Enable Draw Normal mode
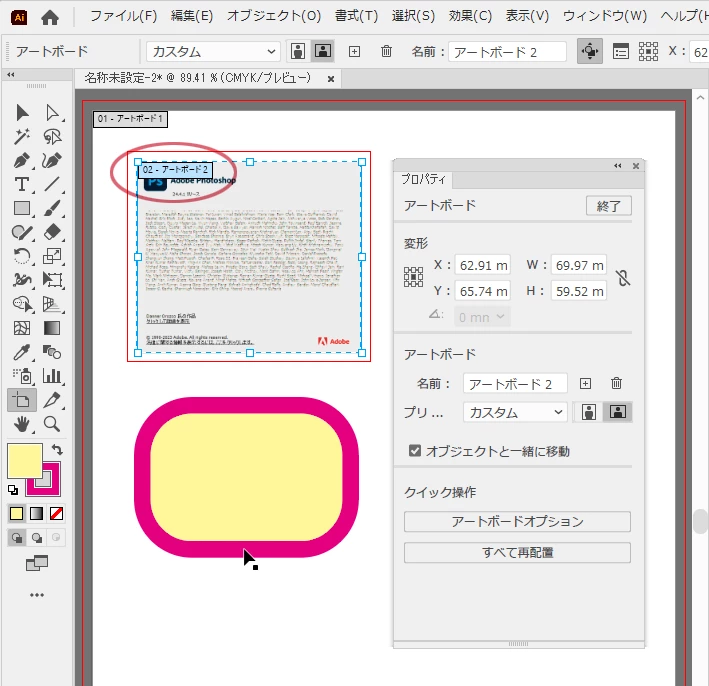The height and width of the screenshot is (686, 709). (x=17, y=537)
